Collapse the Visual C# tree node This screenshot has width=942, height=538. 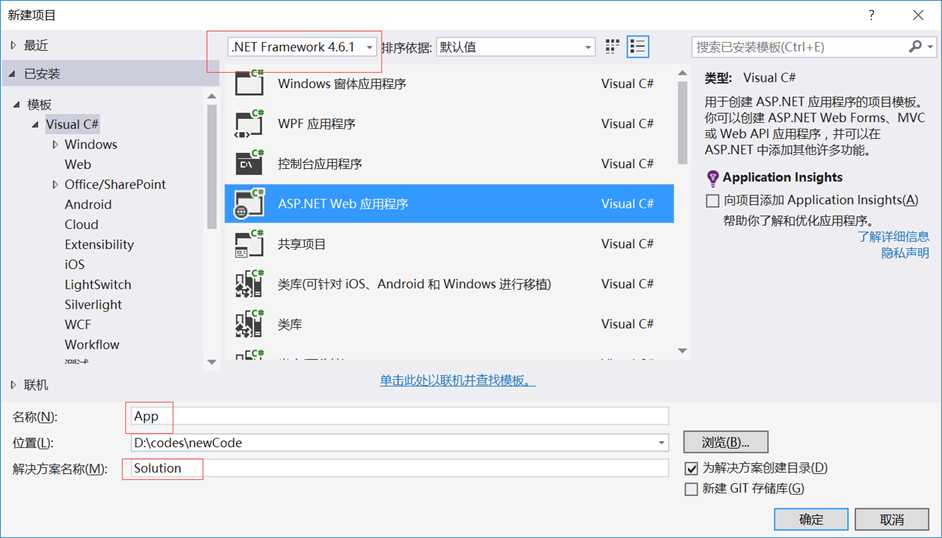pyautogui.click(x=35, y=124)
